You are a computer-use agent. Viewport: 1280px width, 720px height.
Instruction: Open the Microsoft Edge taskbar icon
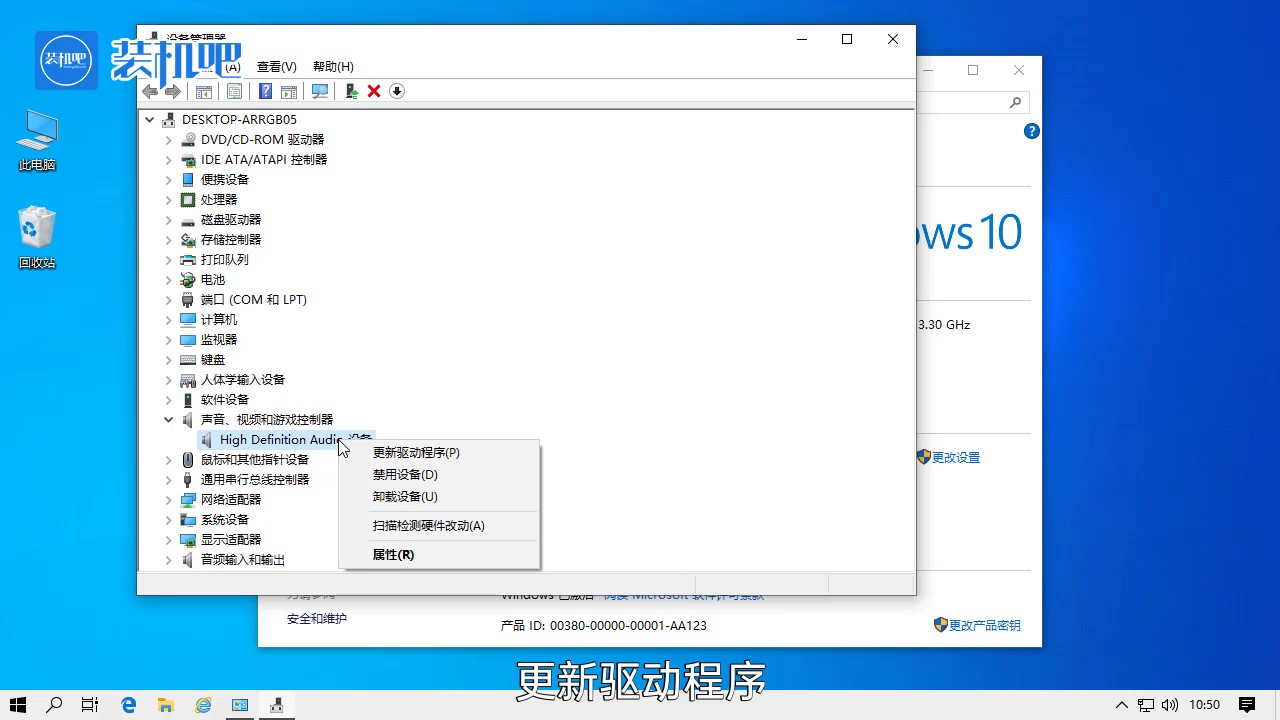click(128, 704)
